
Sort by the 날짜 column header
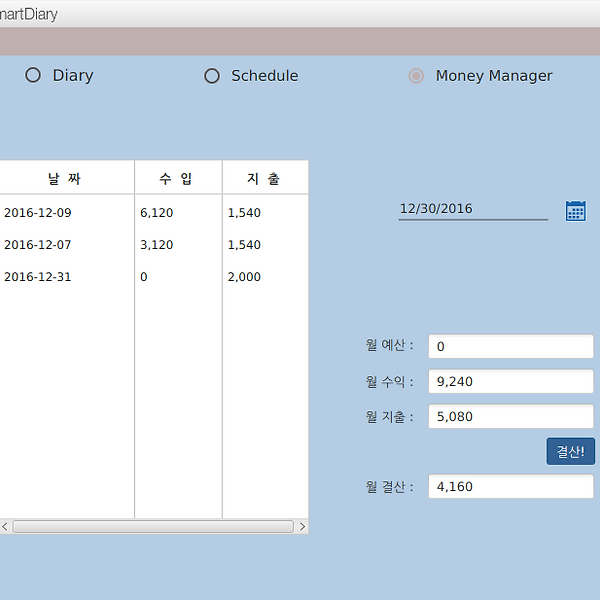point(65,179)
